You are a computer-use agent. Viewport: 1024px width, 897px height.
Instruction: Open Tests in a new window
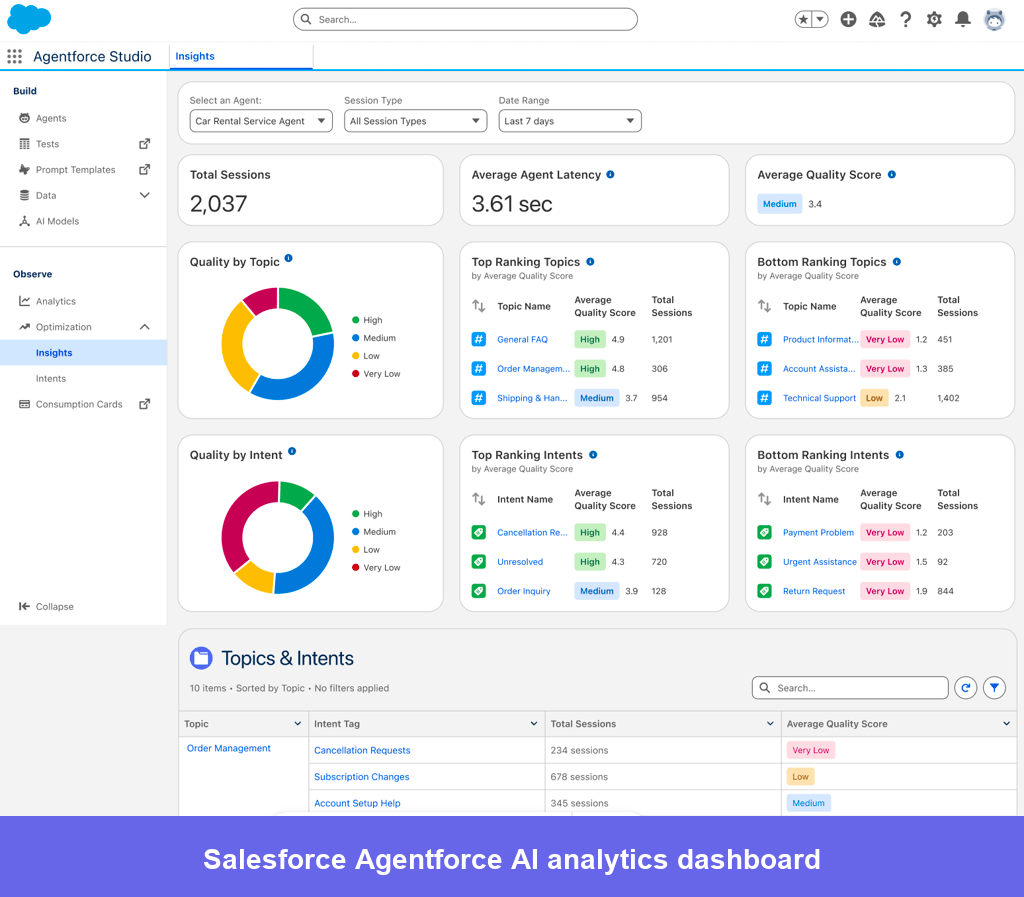tap(144, 143)
